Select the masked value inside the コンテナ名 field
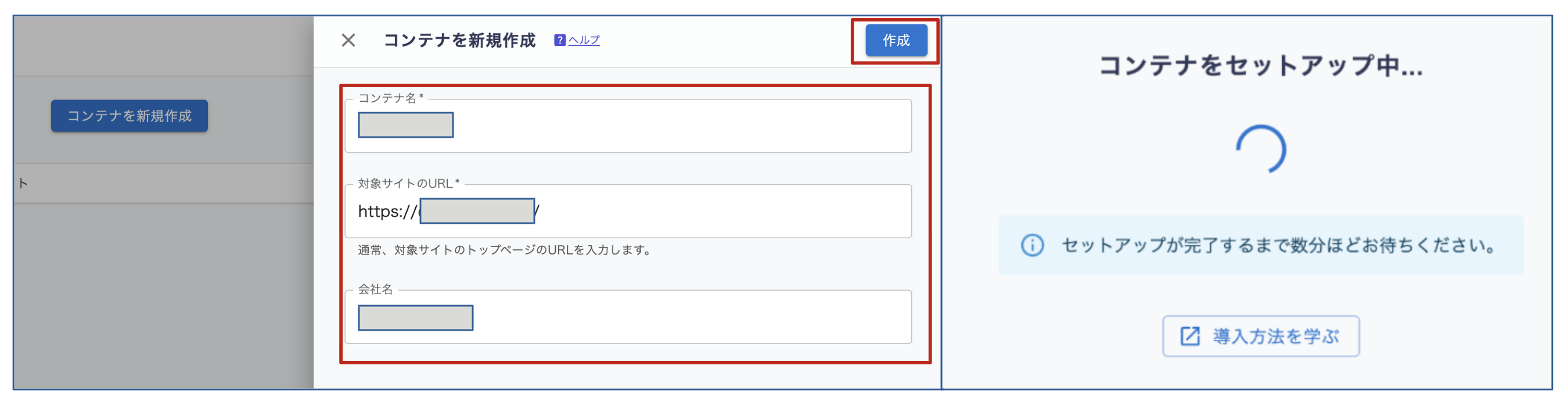 pyautogui.click(x=405, y=125)
